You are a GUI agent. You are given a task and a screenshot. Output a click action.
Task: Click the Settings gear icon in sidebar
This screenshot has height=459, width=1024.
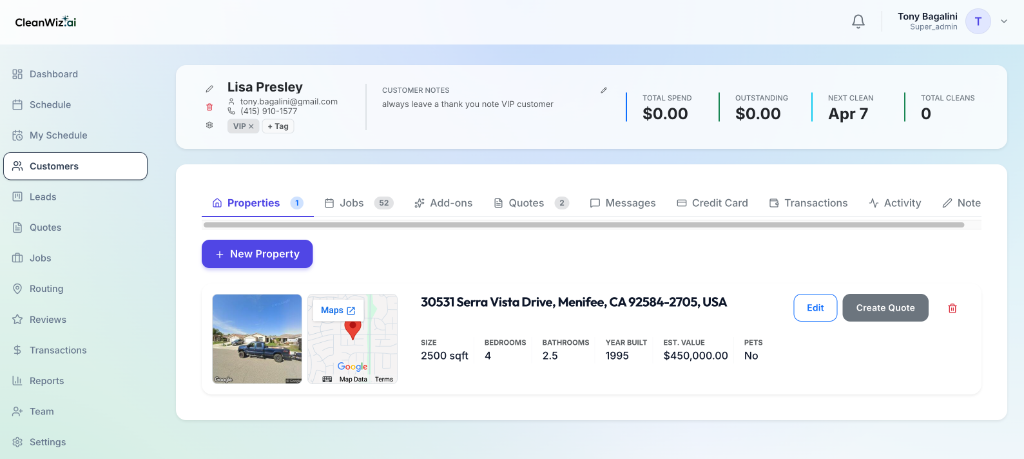pos(18,442)
